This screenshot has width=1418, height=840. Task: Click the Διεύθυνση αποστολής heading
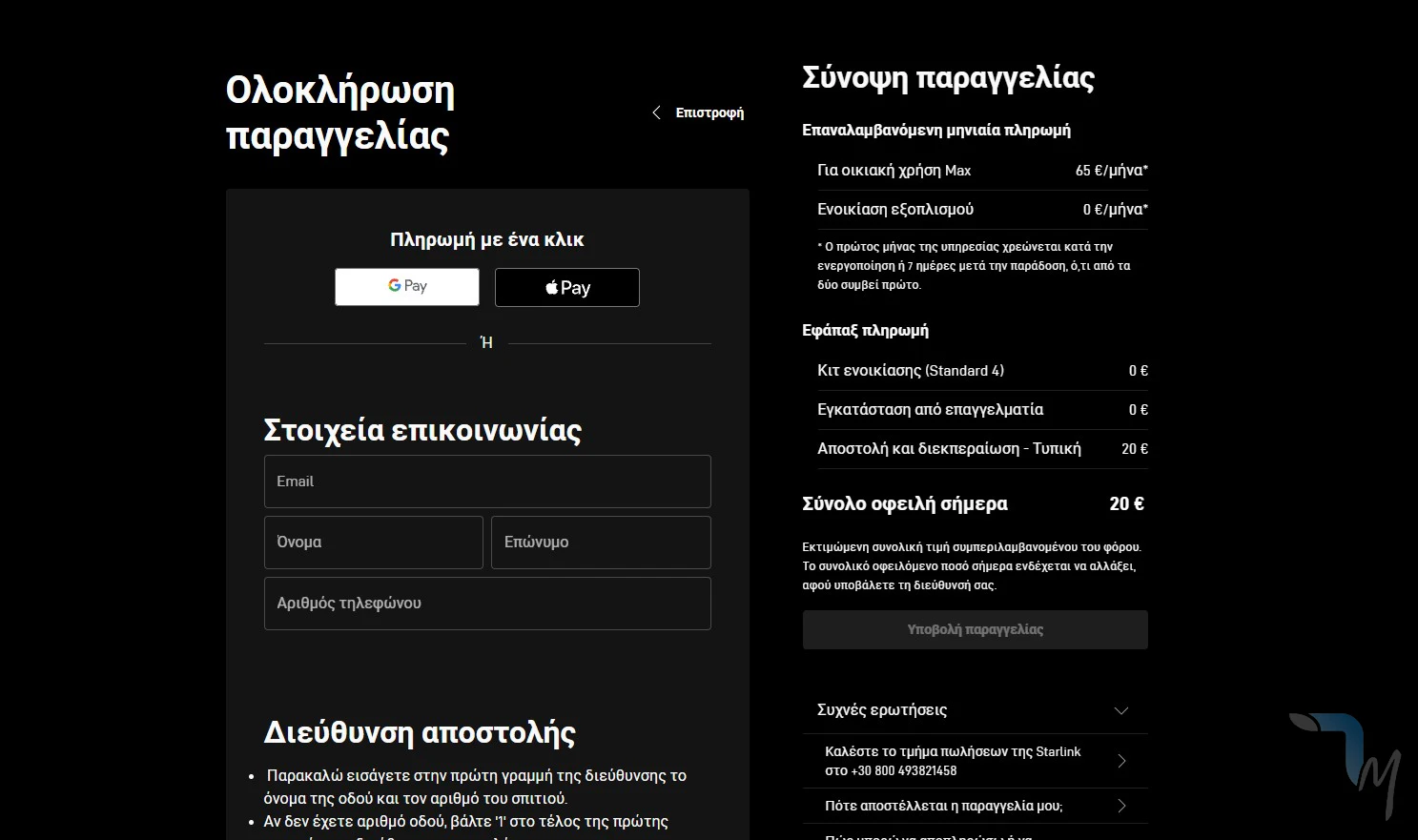click(x=420, y=732)
